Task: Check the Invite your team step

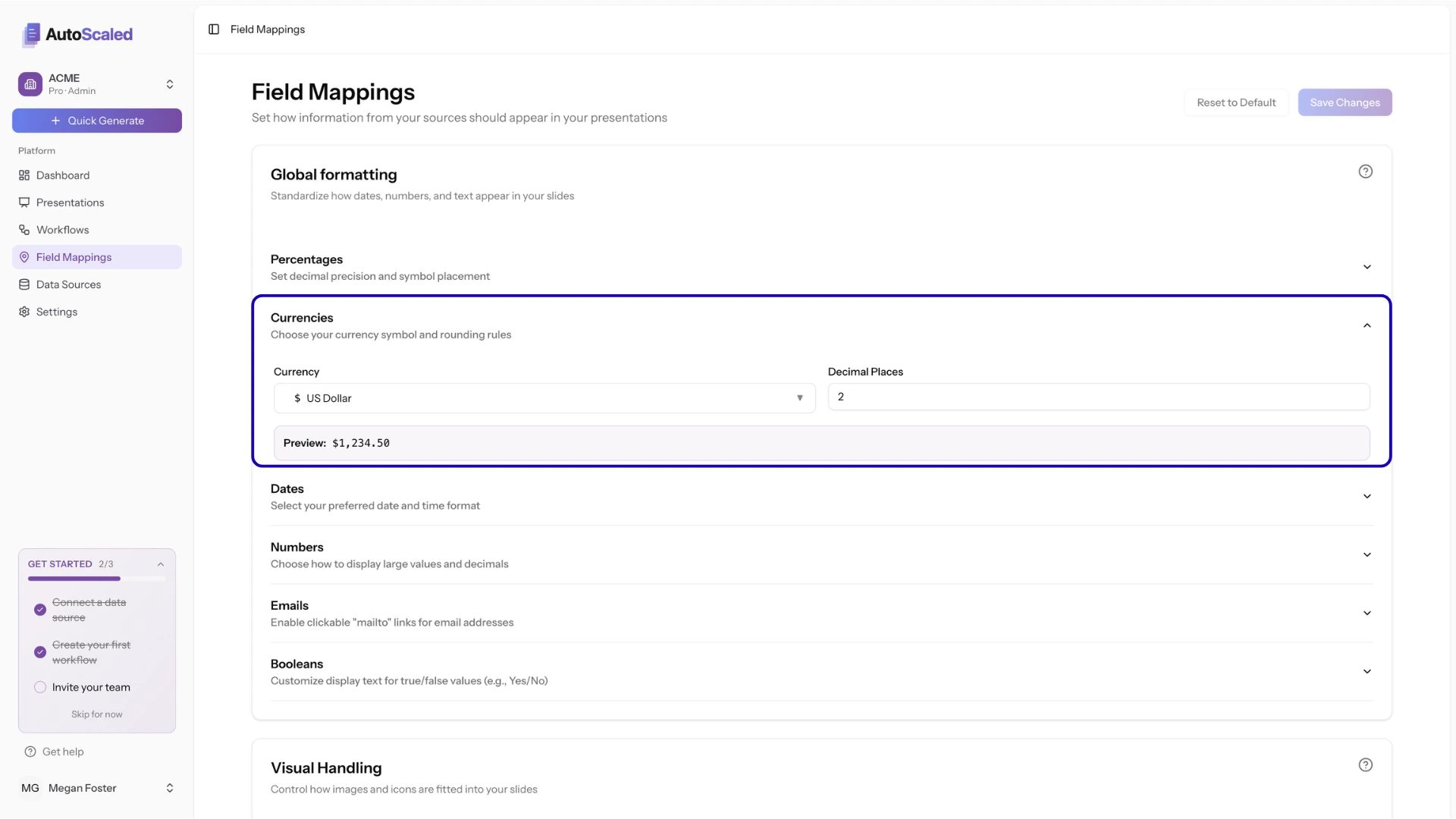Action: click(39, 687)
